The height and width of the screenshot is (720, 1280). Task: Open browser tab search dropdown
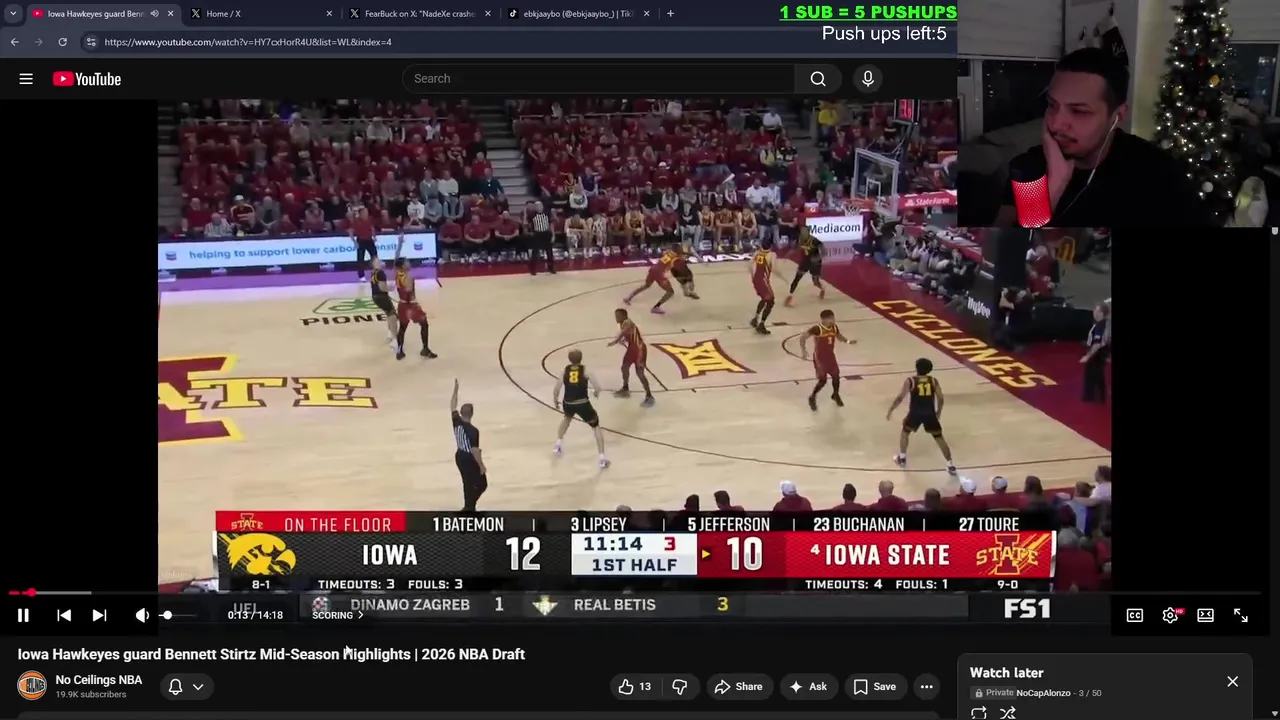(x=13, y=14)
